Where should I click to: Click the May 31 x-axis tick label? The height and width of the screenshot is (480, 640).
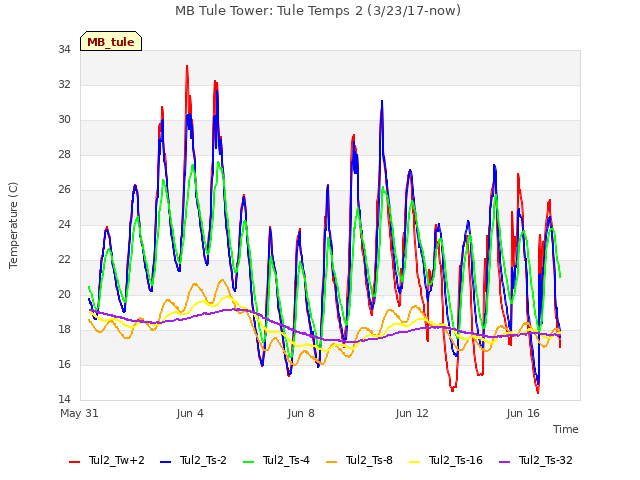pos(79,413)
